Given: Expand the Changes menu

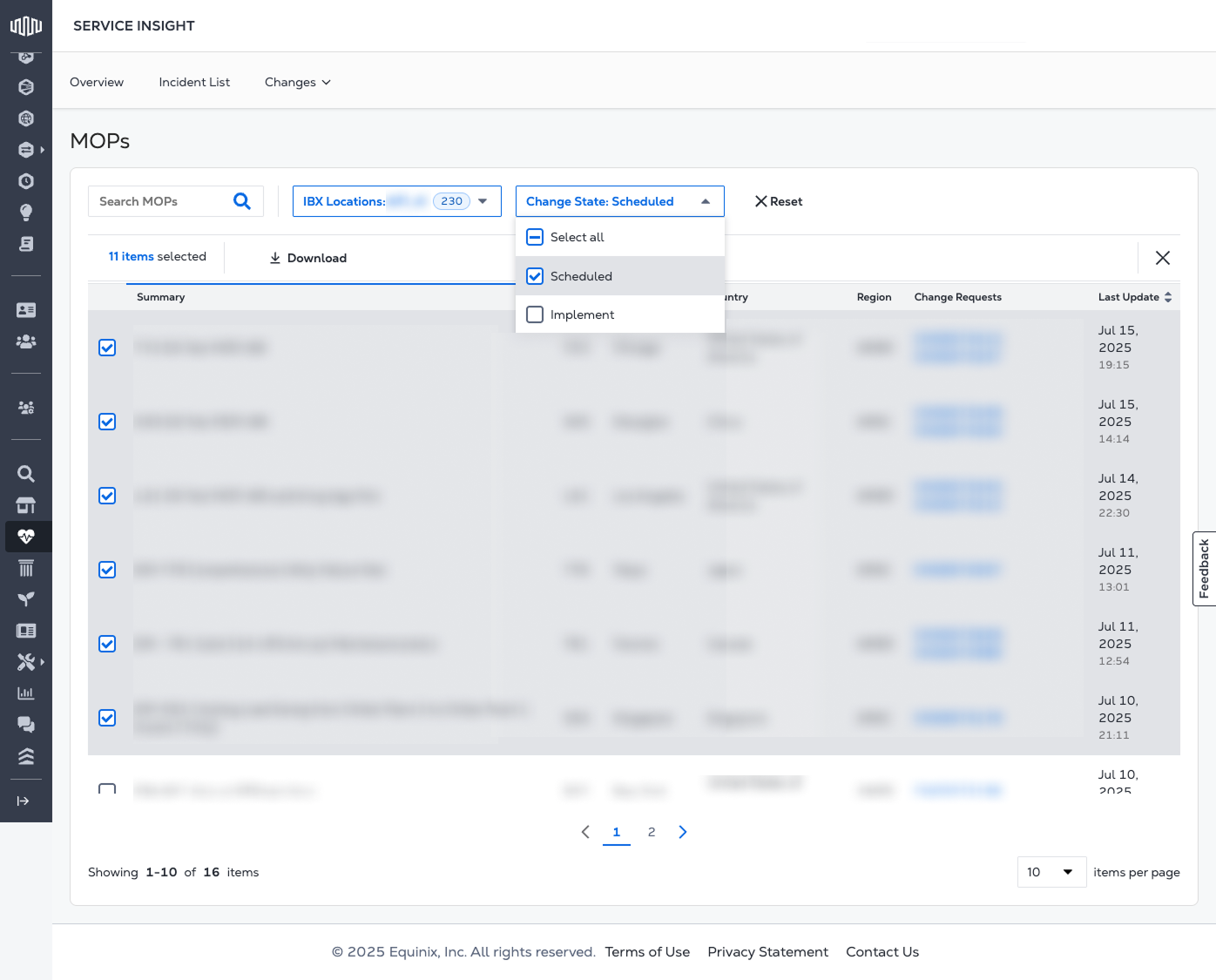Looking at the screenshot, I should 298,82.
